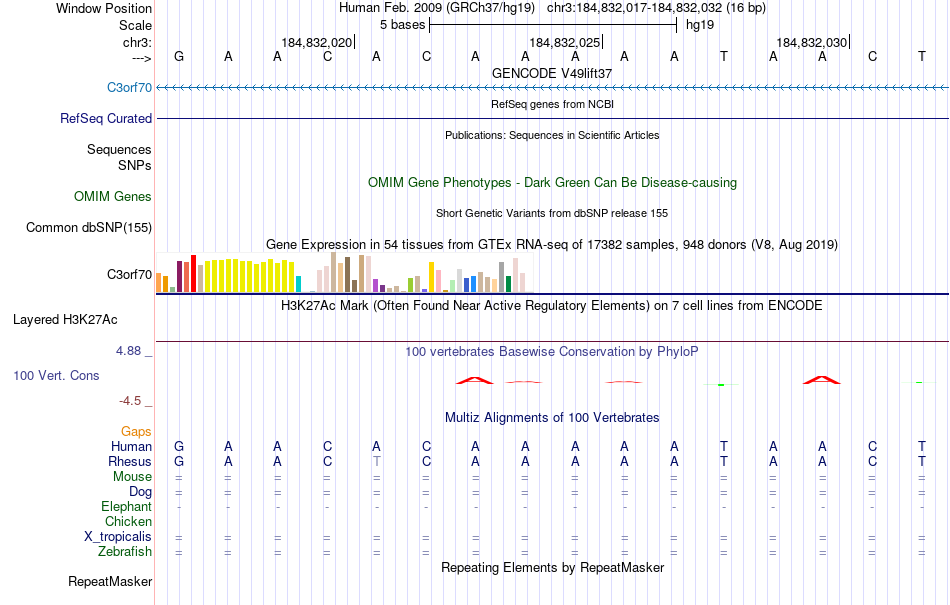Screen dimensions: 950x605
Task: Open the GTEx Gene Expression track title
Action: click(x=552, y=245)
